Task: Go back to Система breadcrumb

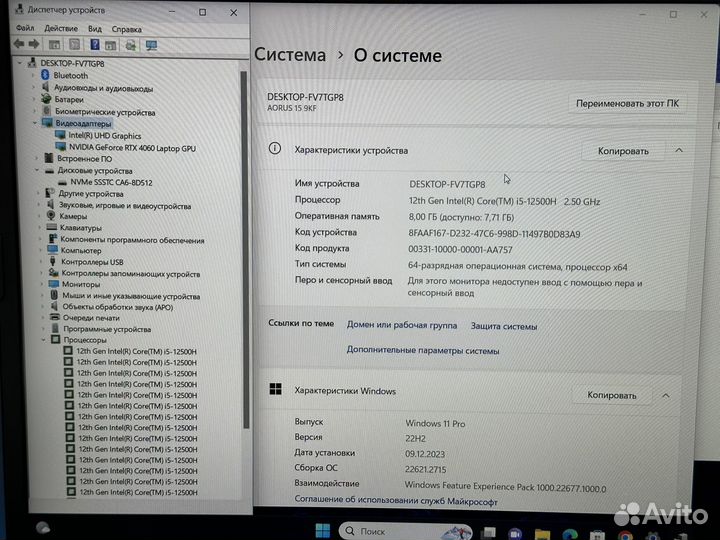Action: click(290, 55)
